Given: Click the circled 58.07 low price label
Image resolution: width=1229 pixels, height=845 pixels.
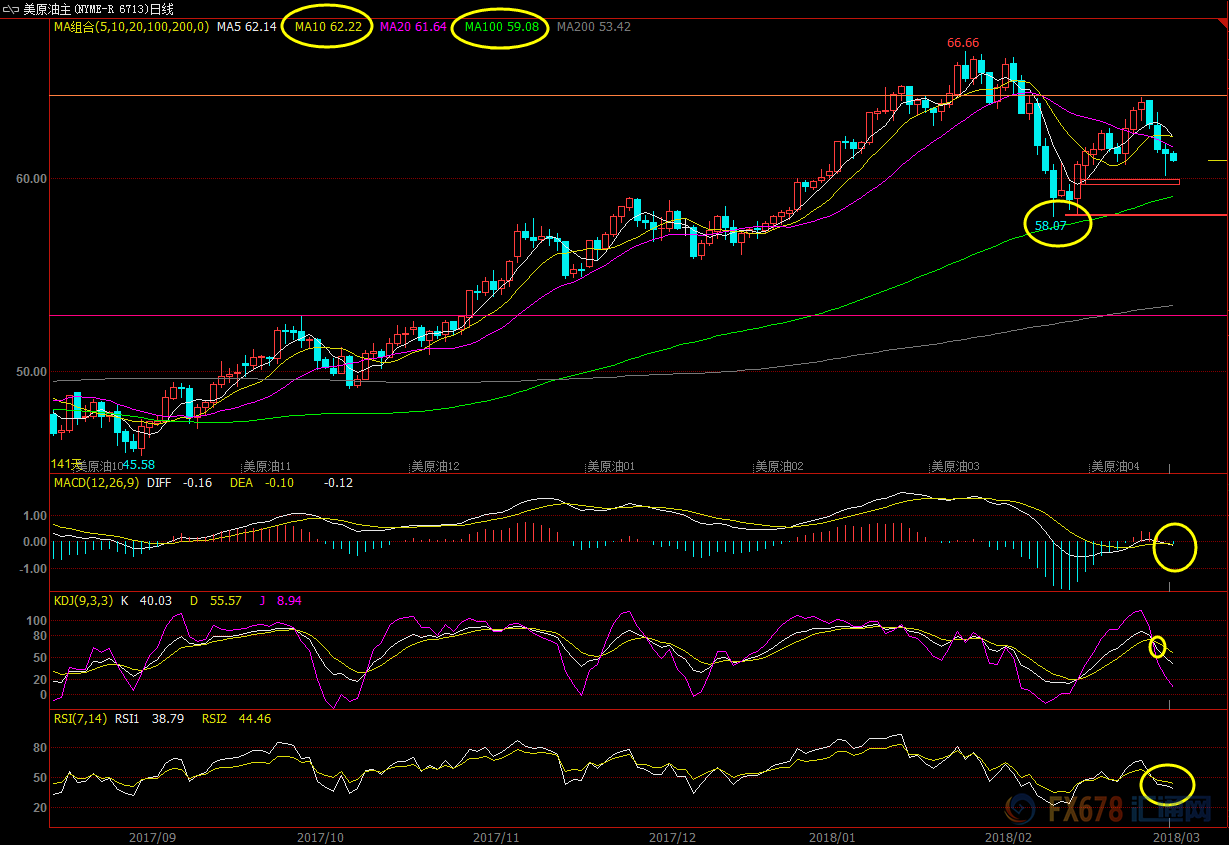Looking at the screenshot, I should pyautogui.click(x=1050, y=226).
